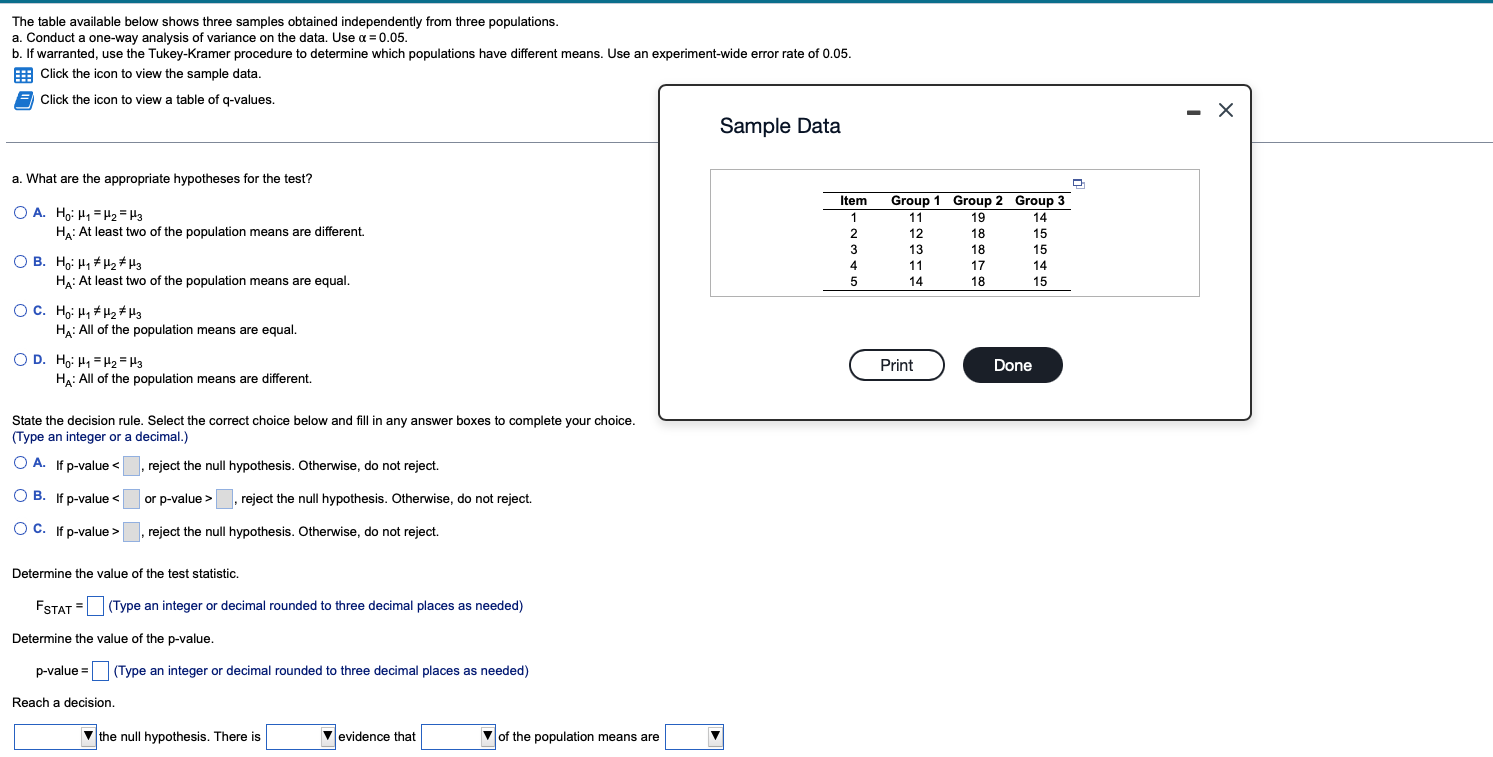Viewport: 1493px width, 757px height.
Task: Click the p-value box in decision rule choice A
Action: 130,465
